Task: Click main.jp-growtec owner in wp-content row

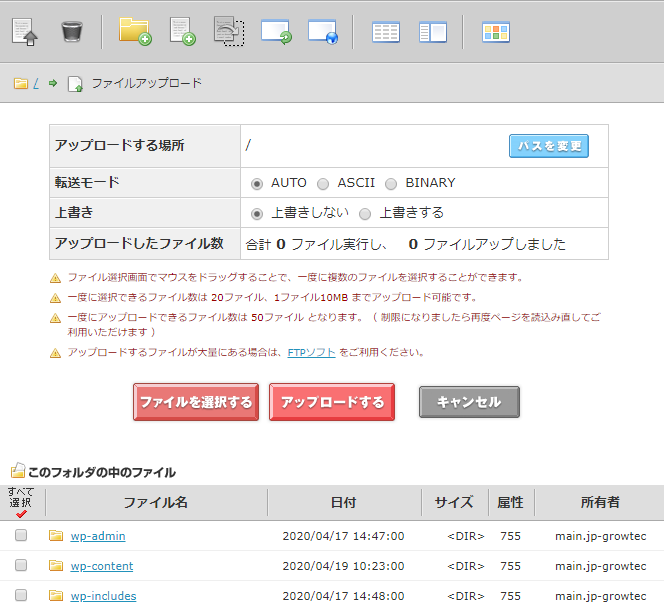Action: point(600,566)
